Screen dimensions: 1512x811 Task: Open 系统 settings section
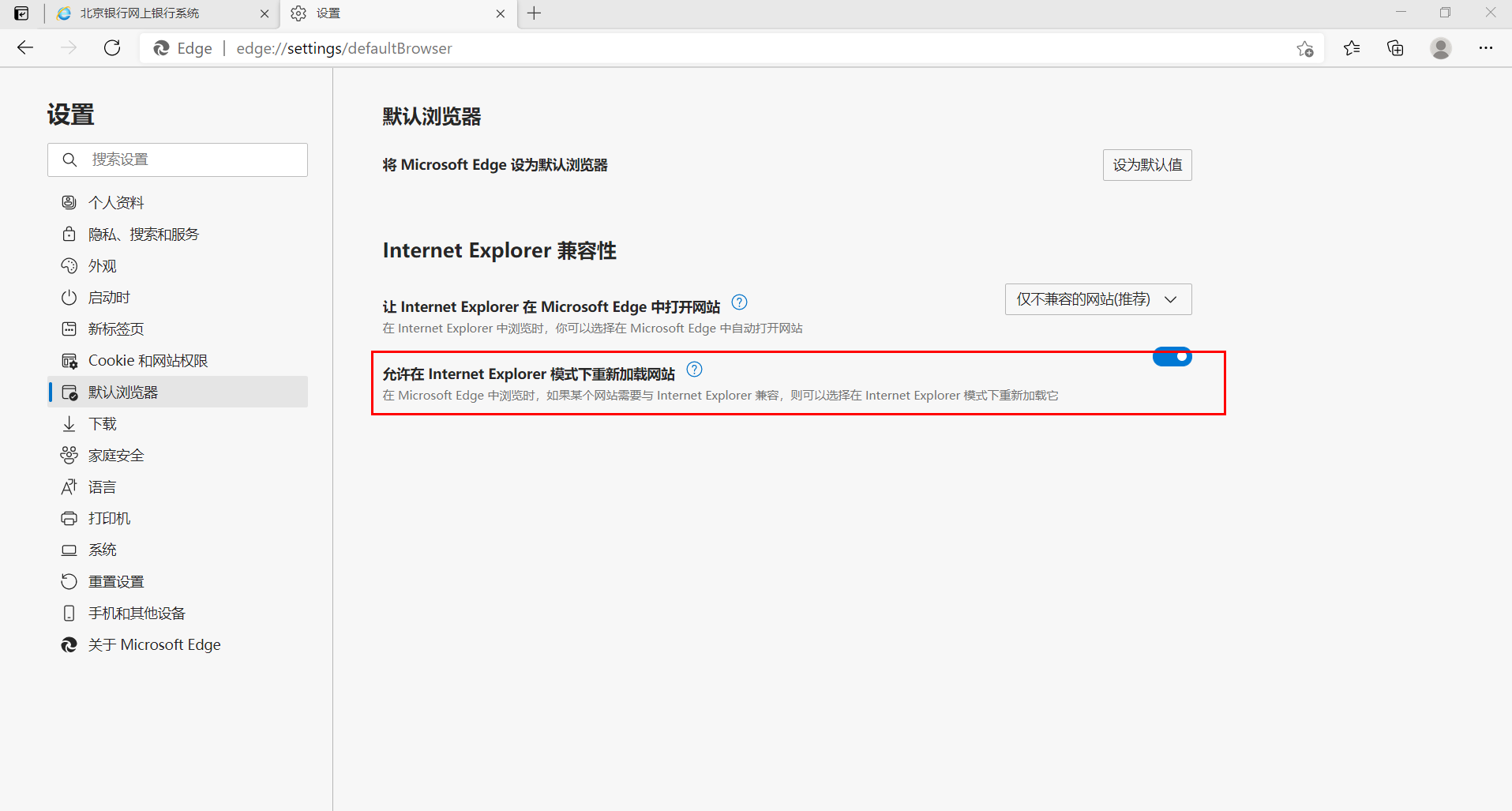click(x=178, y=550)
